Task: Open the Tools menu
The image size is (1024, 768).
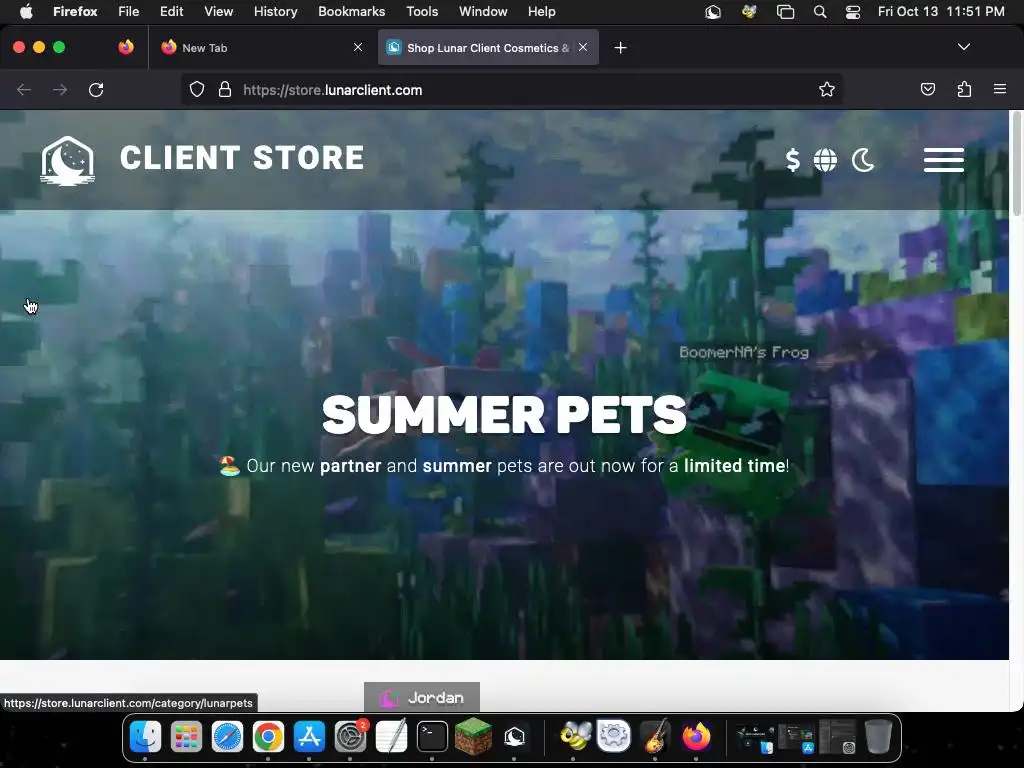Action: coord(422,12)
